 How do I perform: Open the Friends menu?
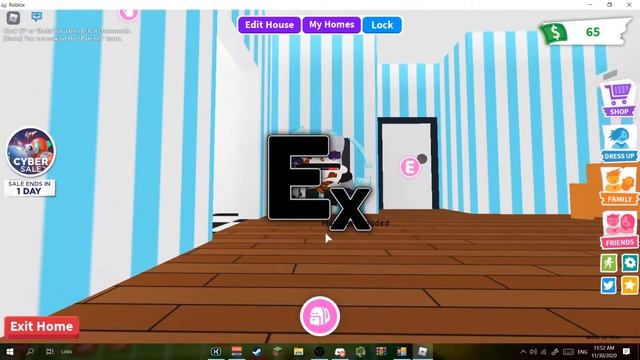coord(619,230)
